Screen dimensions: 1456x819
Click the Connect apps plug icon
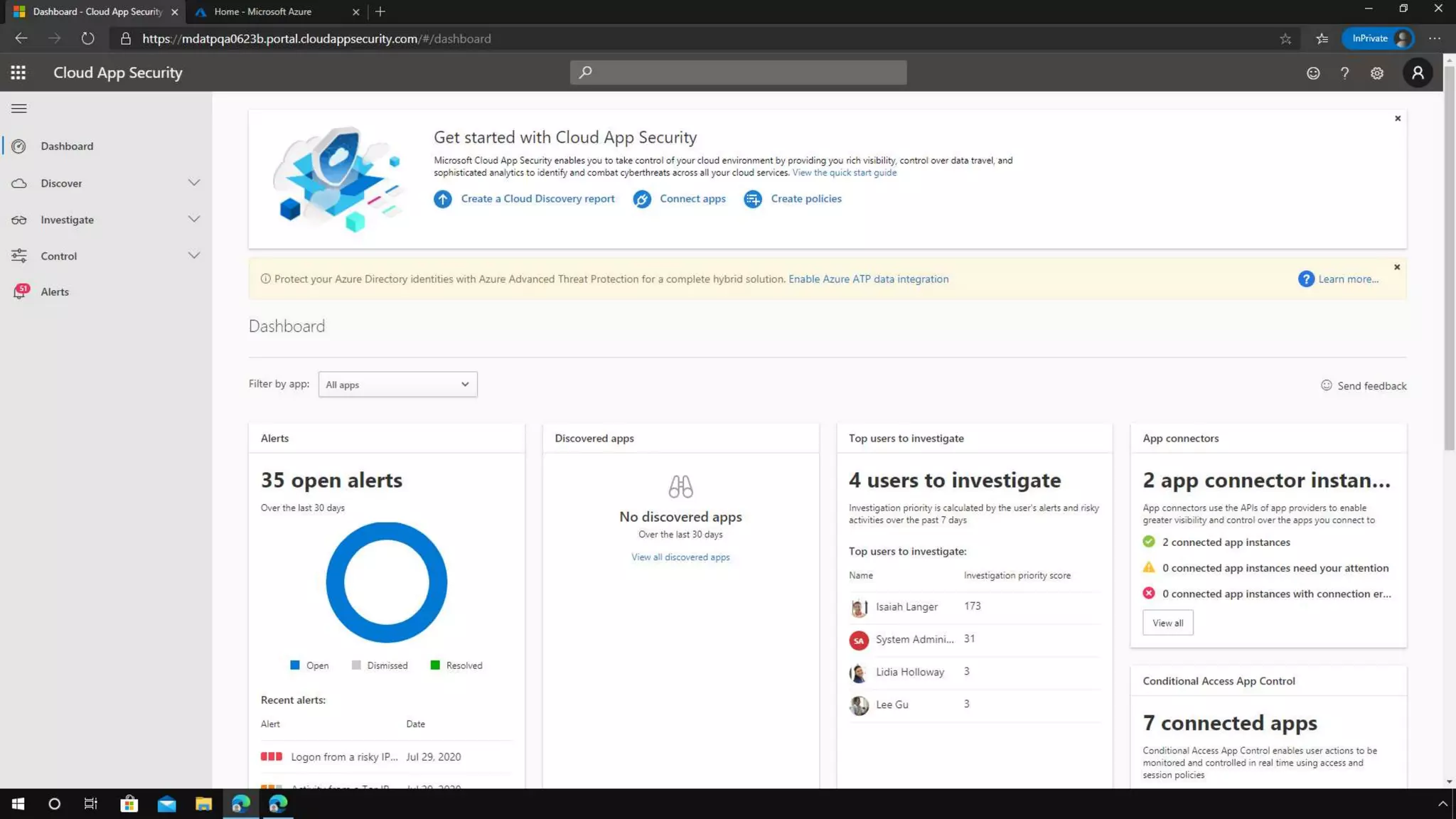pyautogui.click(x=642, y=199)
